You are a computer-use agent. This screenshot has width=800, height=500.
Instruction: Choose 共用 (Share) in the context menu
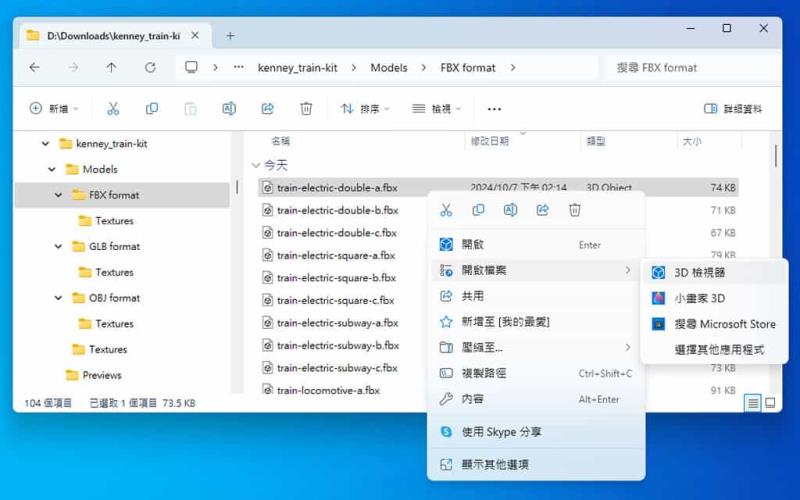[x=536, y=296]
